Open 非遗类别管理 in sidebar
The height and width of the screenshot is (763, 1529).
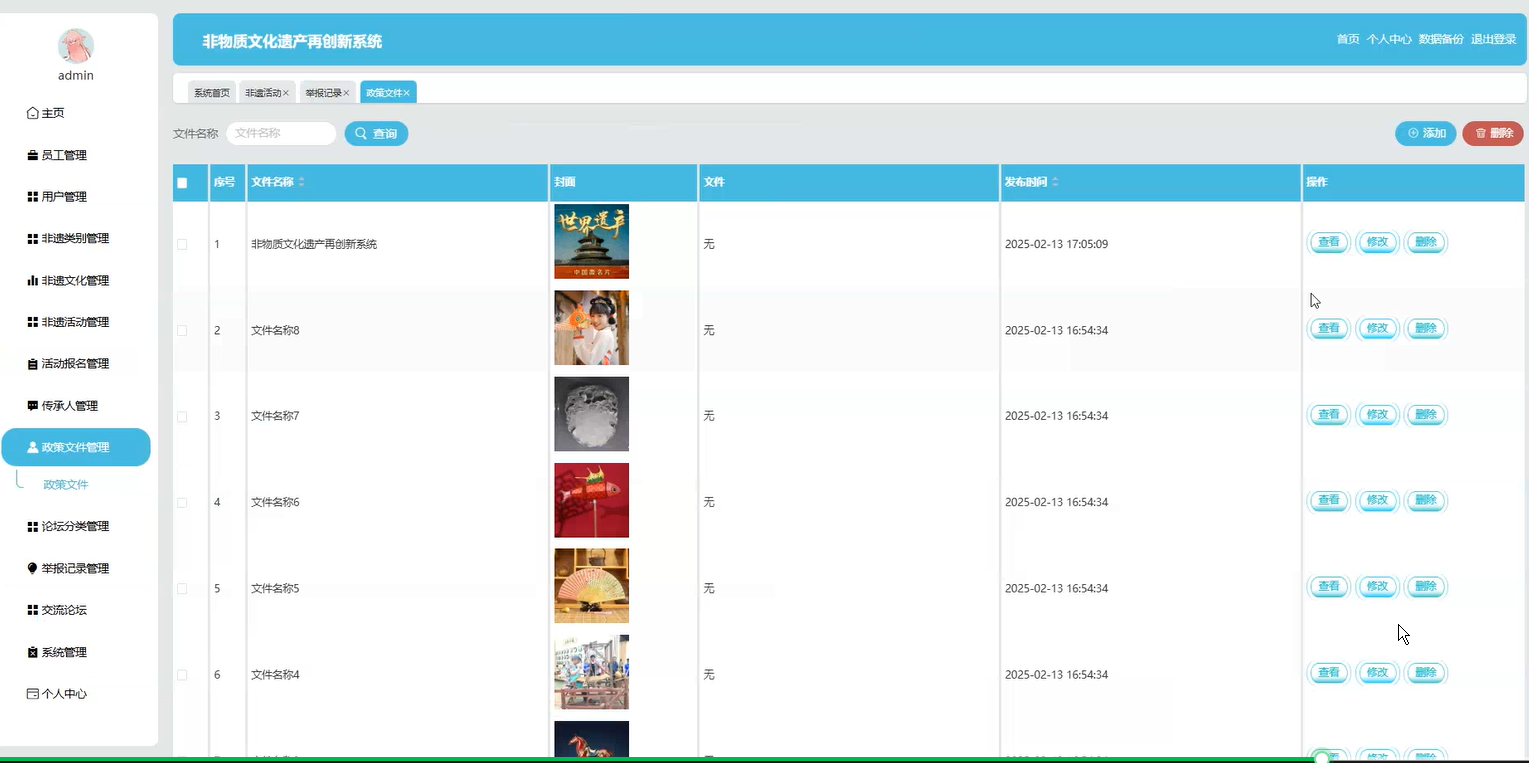[68, 239]
